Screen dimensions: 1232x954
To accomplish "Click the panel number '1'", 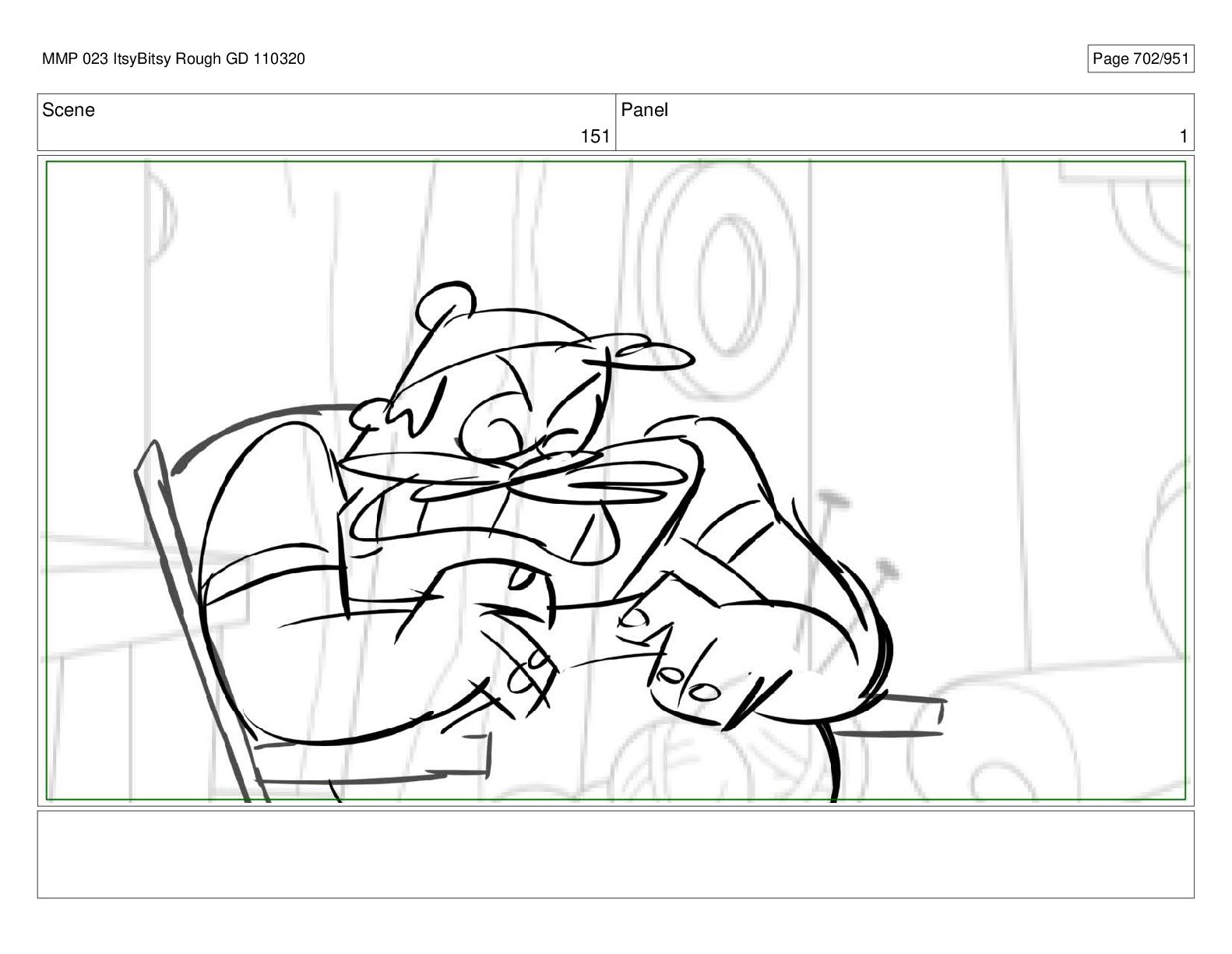I will point(1183,137).
